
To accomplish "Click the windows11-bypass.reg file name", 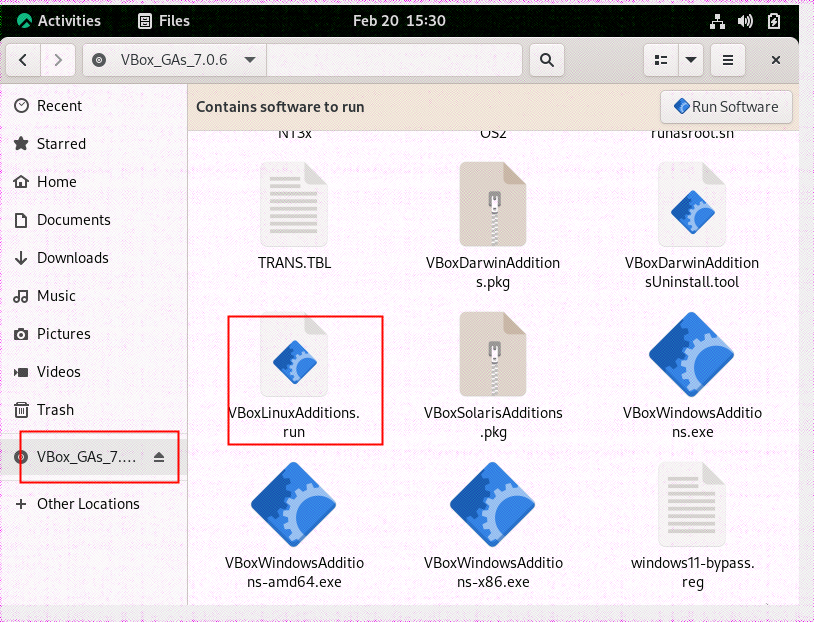I will (693, 572).
